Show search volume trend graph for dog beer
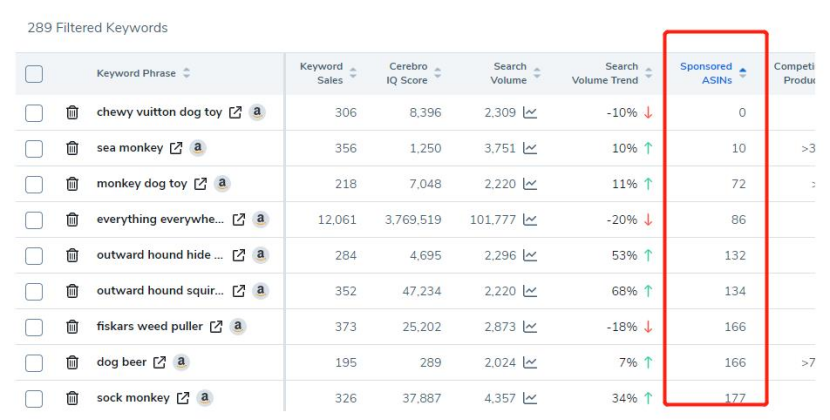The width and height of the screenshot is (830, 420). [530, 362]
